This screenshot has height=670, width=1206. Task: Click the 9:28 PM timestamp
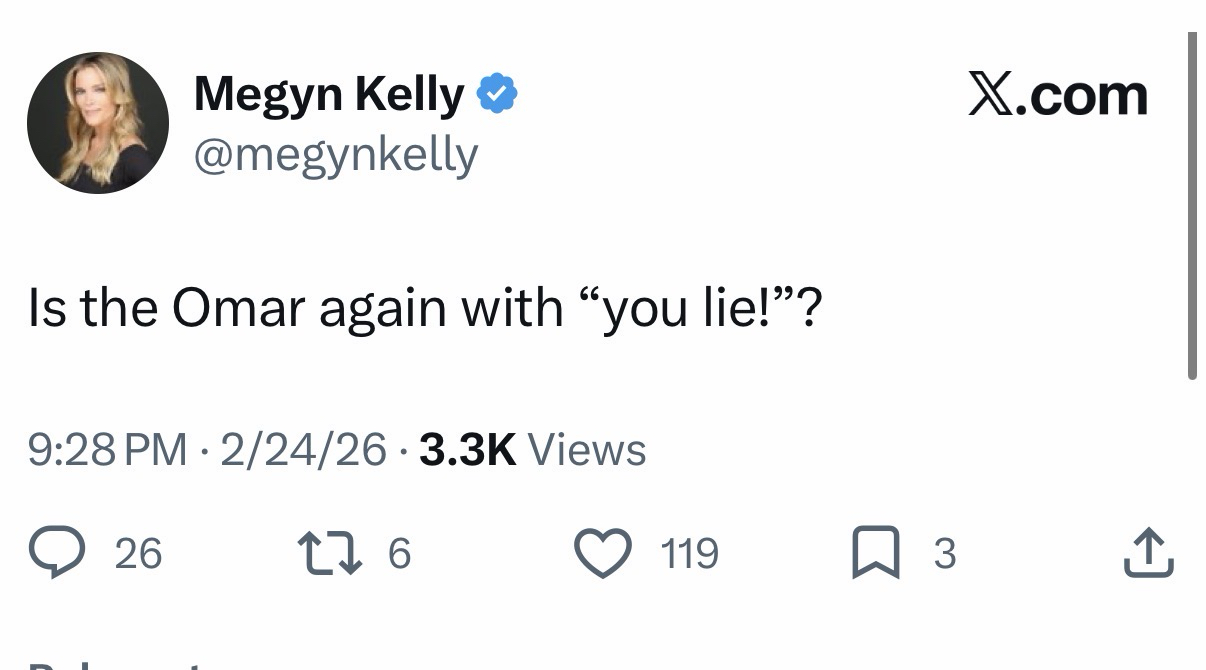107,450
